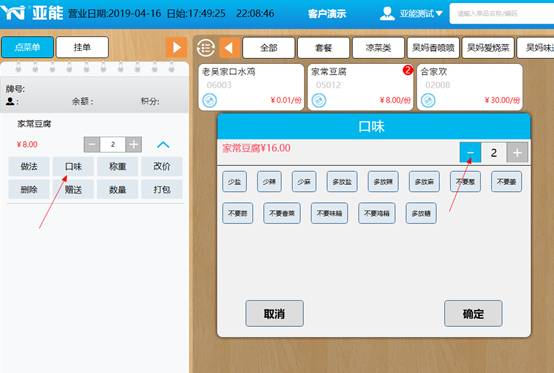Toggle the 多放糖 flavor option
This screenshot has width=554, height=373.
coord(421,213)
